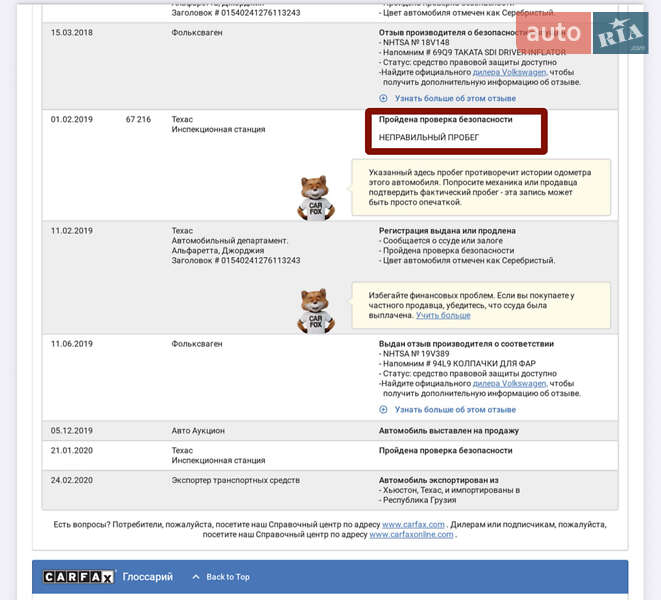
Task: Click 'НЕПРАВИЛЬНЫЙ ПРОБЕГ' warning text
Action: point(429,137)
